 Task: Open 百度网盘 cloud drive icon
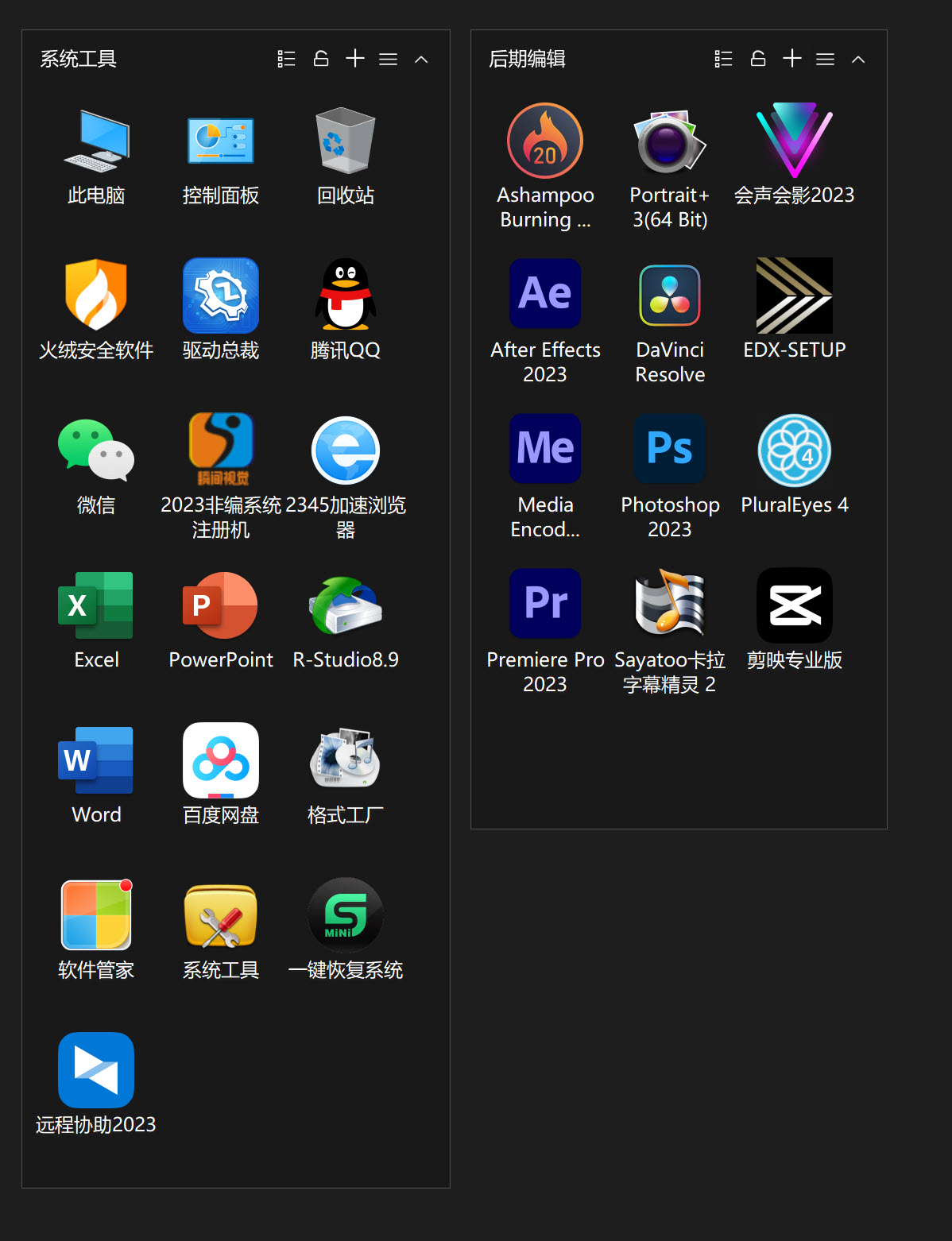pos(221,760)
